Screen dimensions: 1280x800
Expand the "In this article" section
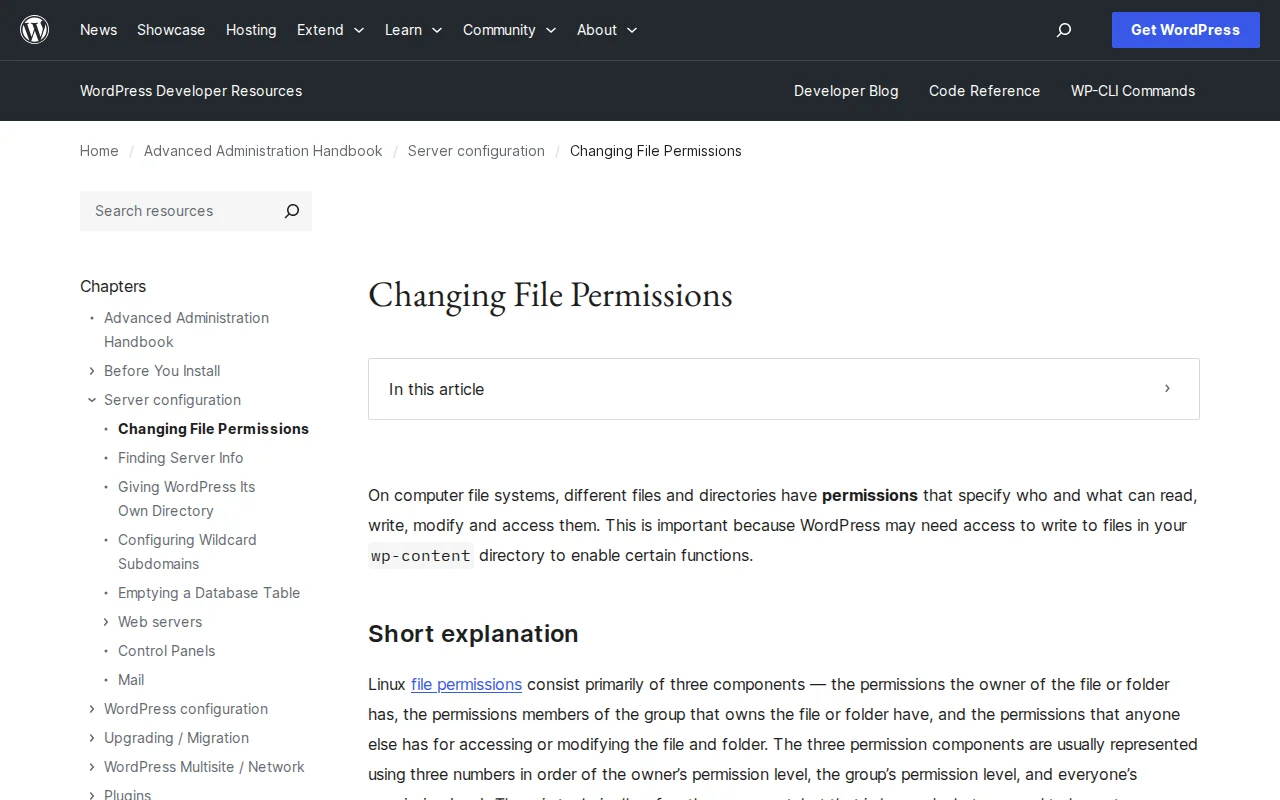tap(1166, 389)
